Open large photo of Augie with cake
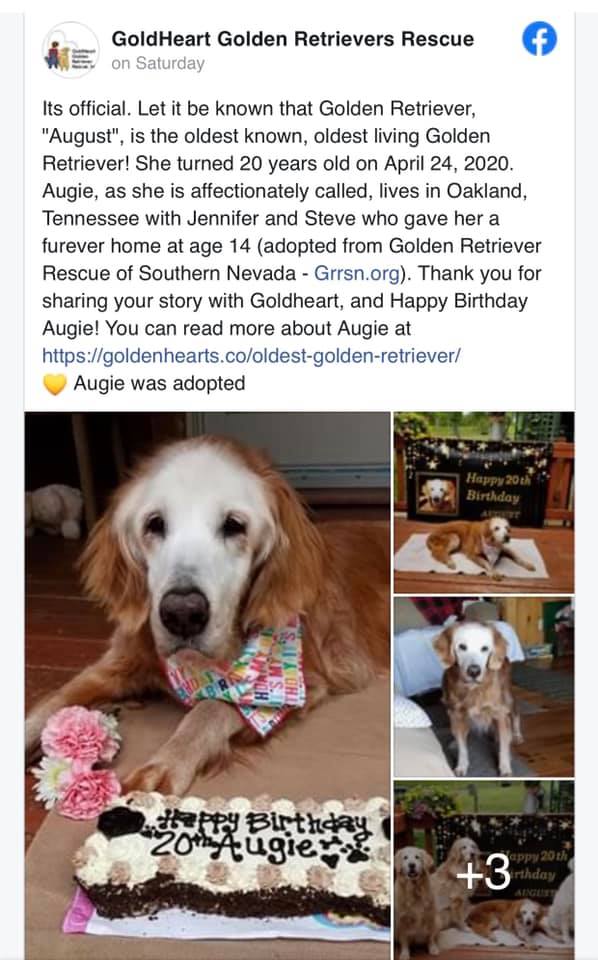The height and width of the screenshot is (960, 598). [x=207, y=686]
